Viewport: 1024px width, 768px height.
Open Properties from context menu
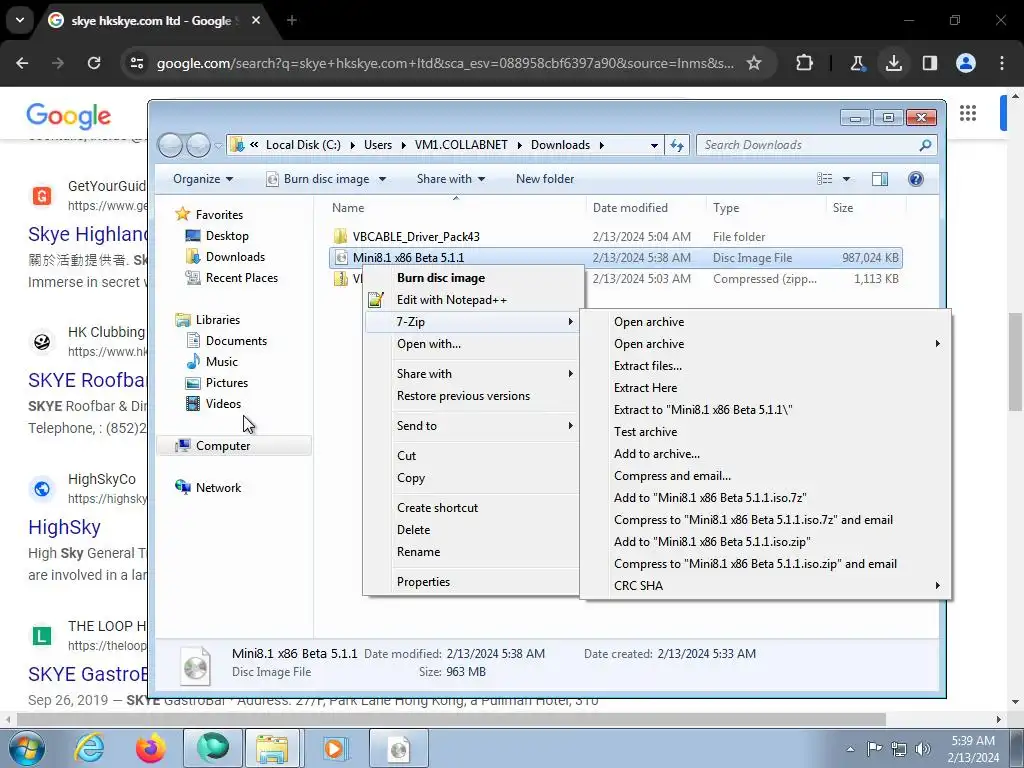(423, 582)
